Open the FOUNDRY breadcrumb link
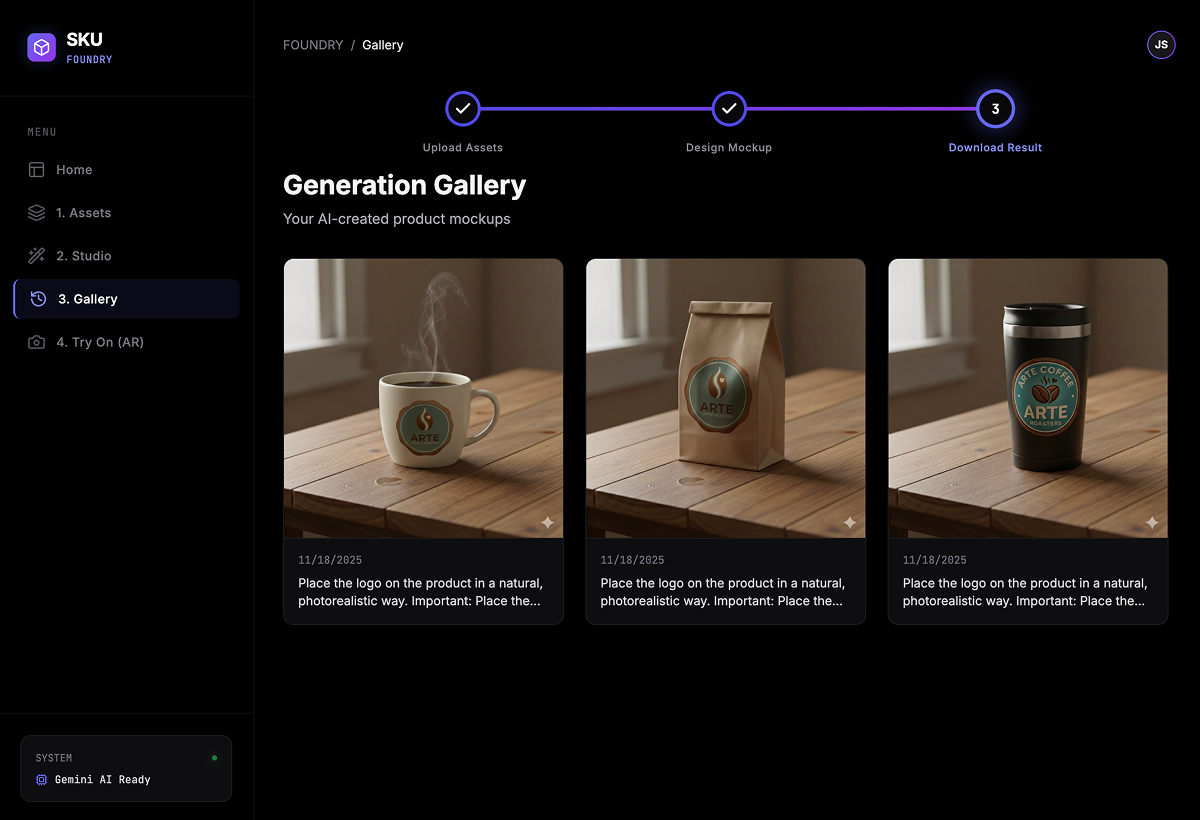The width and height of the screenshot is (1200, 820). click(x=312, y=44)
